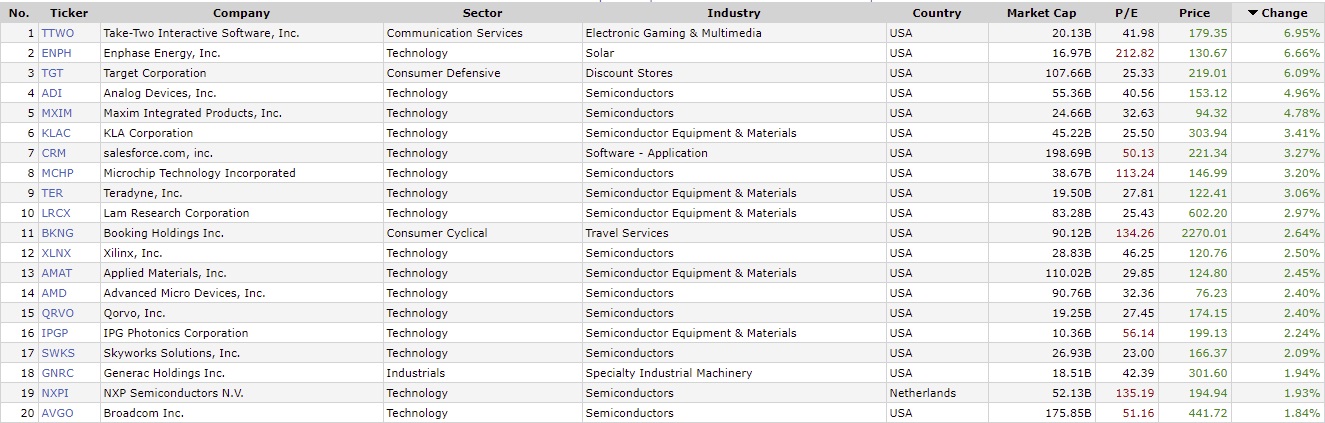Click the No. column header
This screenshot has width=1325, height=423.
[x=19, y=13]
